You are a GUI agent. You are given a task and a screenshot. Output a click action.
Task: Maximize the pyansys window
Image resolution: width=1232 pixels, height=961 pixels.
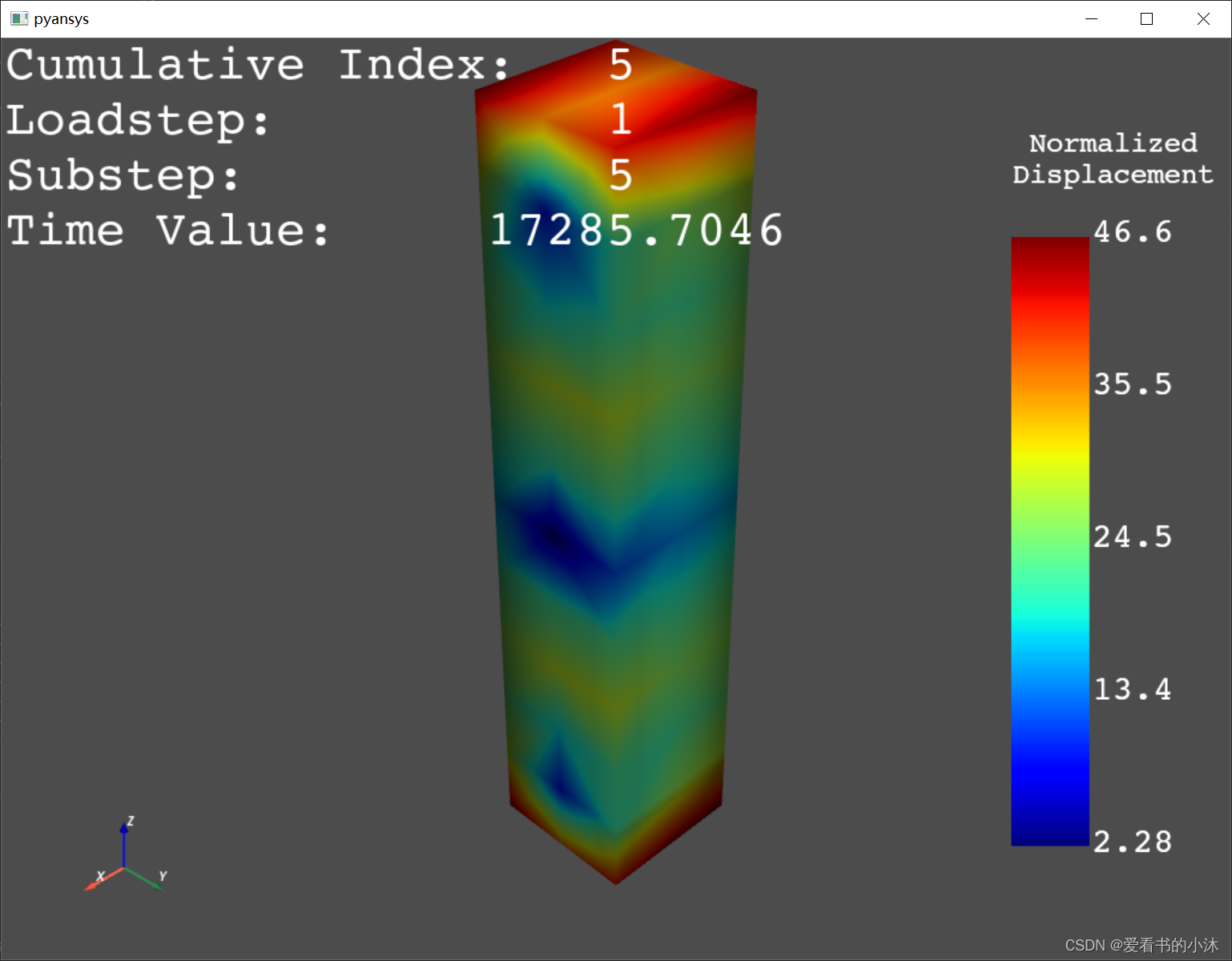(1146, 18)
